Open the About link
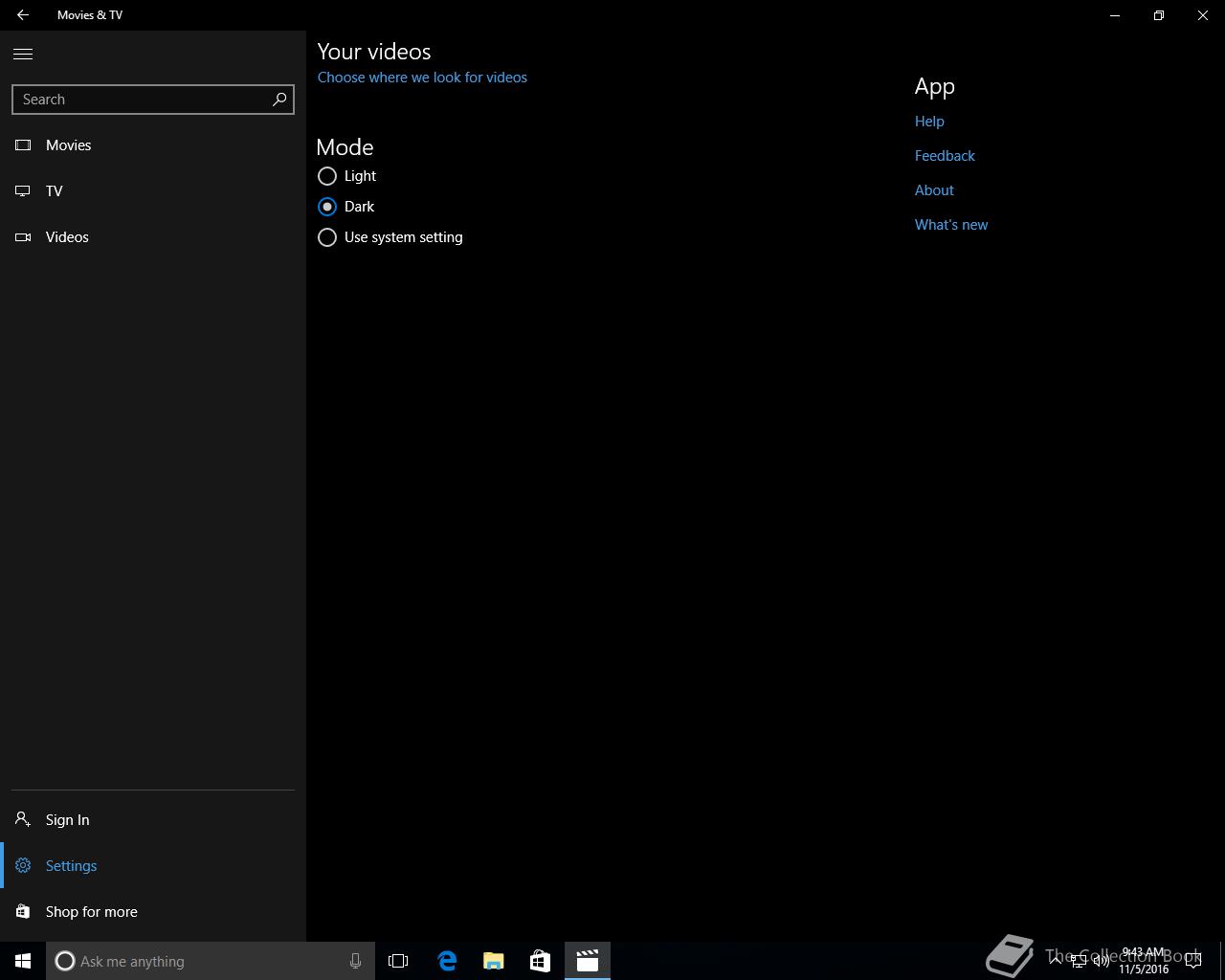Viewport: 1225px width, 980px height. pos(934,190)
